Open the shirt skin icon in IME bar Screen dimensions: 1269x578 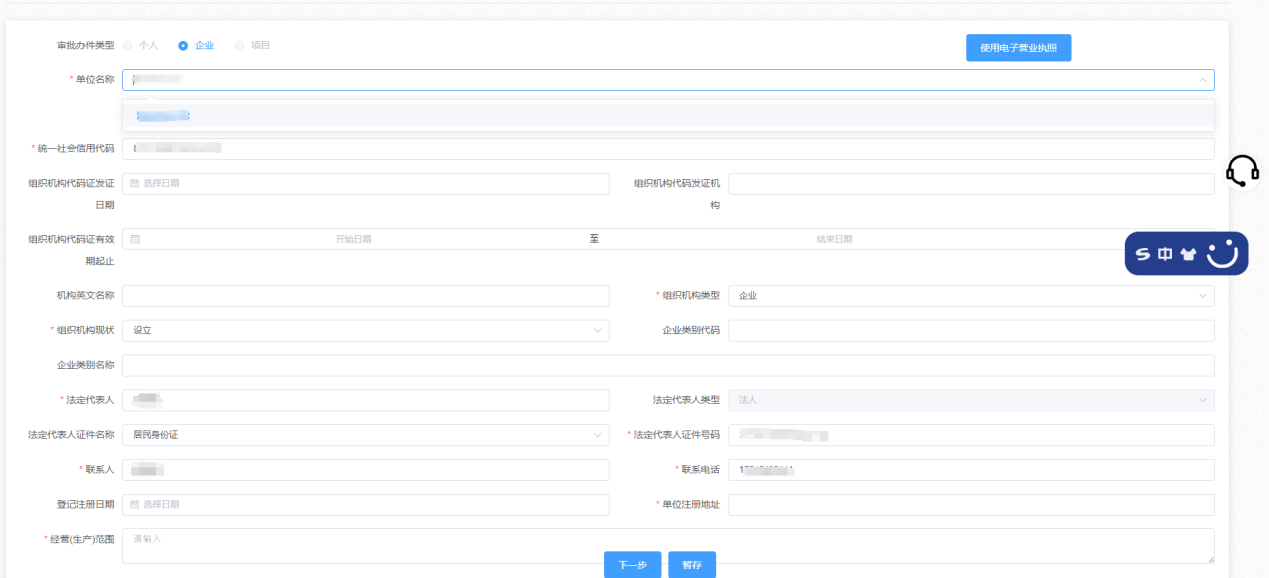pyautogui.click(x=1188, y=254)
